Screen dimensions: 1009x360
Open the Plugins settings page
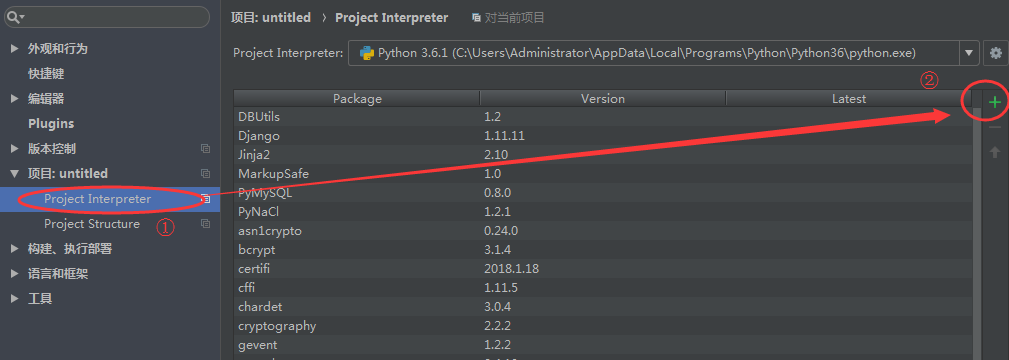pyautogui.click(x=51, y=124)
